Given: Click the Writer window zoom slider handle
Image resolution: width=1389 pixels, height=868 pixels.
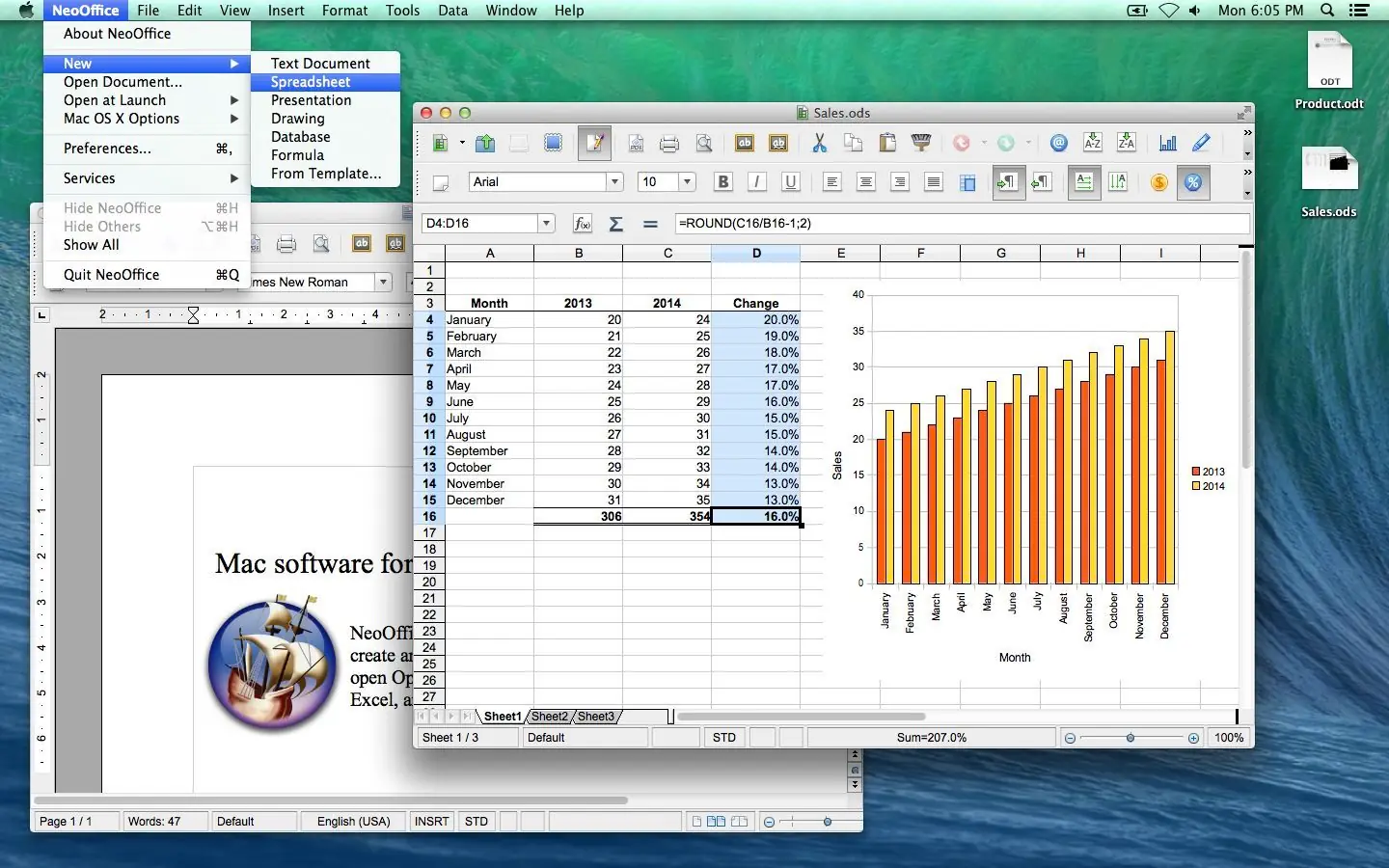Looking at the screenshot, I should pyautogui.click(x=828, y=822).
